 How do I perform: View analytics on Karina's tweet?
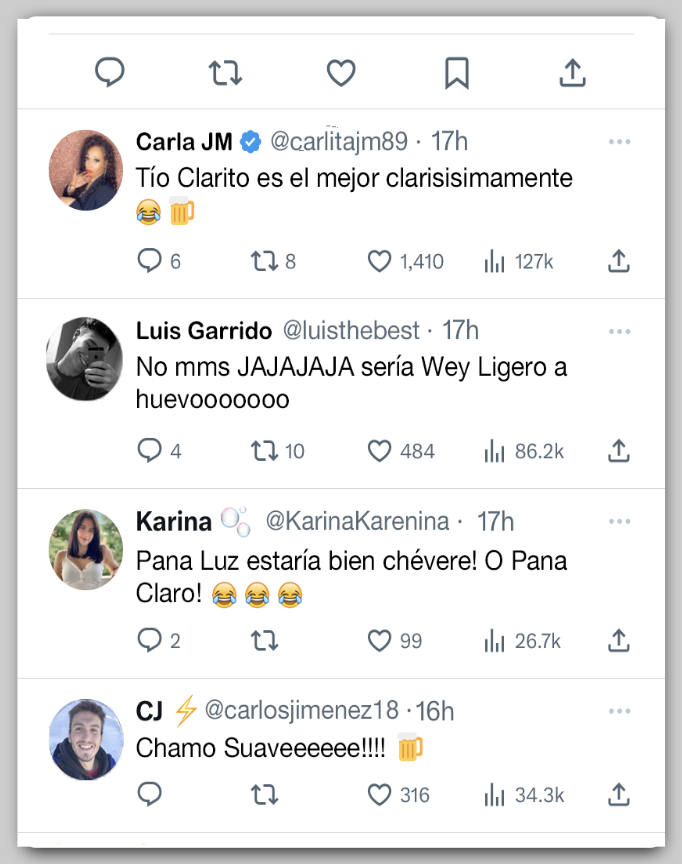494,641
